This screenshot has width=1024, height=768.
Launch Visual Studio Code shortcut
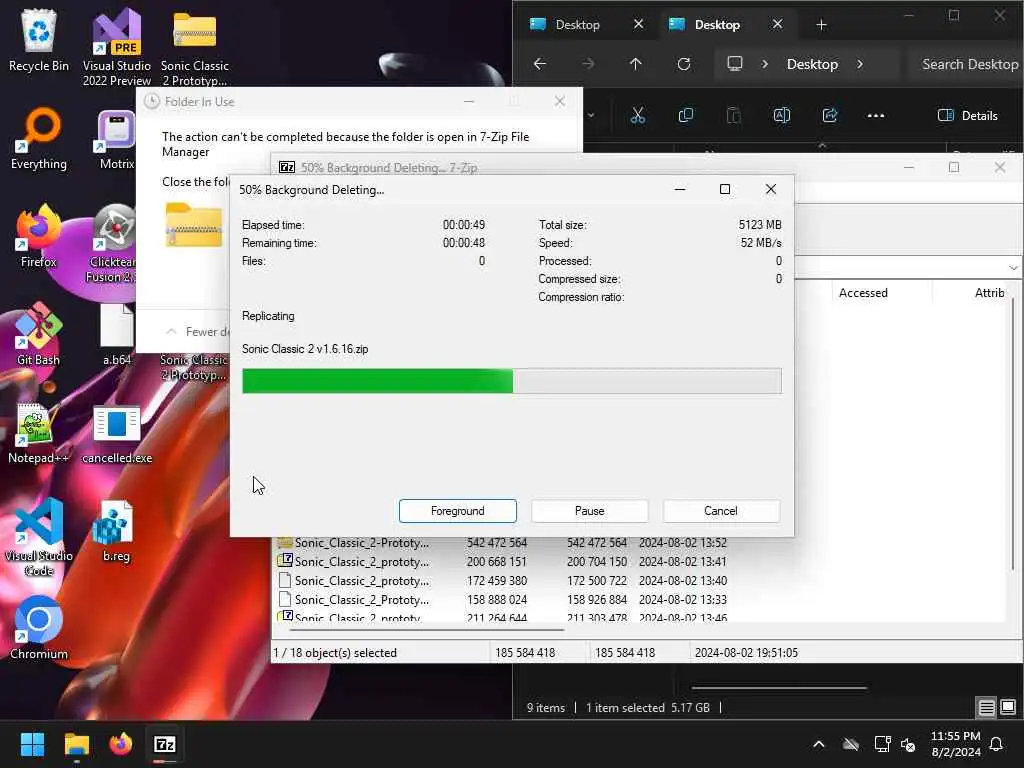pos(39,537)
